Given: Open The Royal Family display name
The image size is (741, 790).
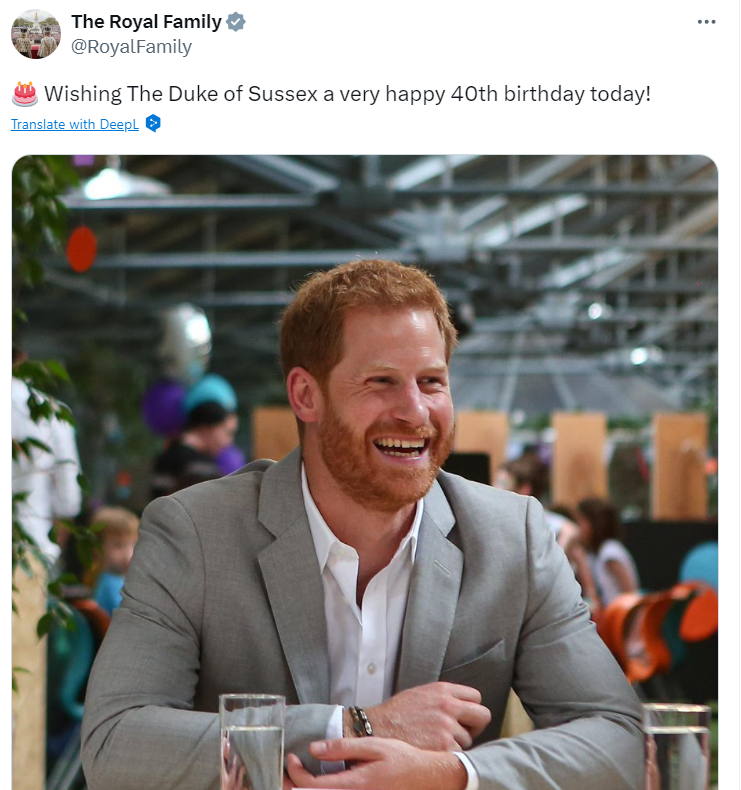Looking at the screenshot, I should (146, 22).
